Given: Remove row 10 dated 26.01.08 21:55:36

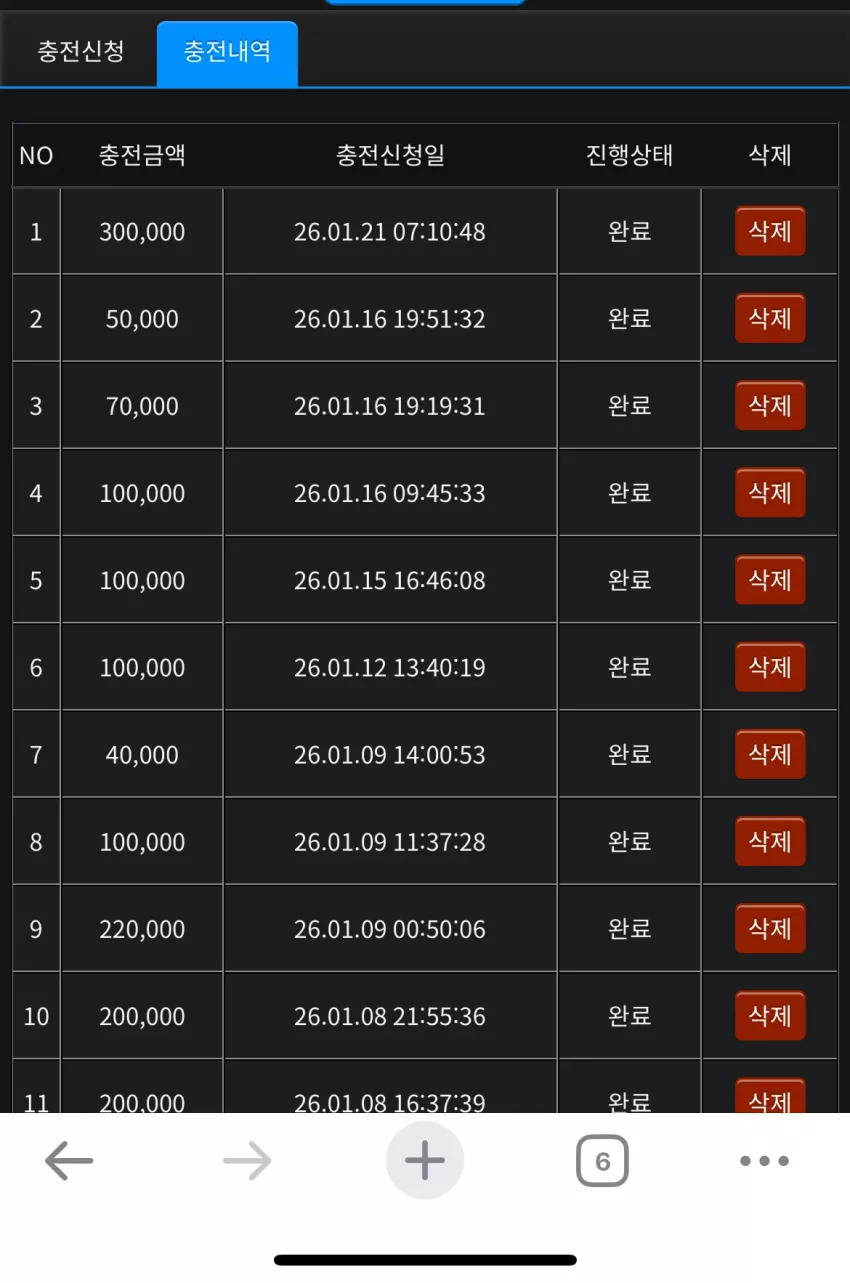Looking at the screenshot, I should click(x=770, y=1015).
